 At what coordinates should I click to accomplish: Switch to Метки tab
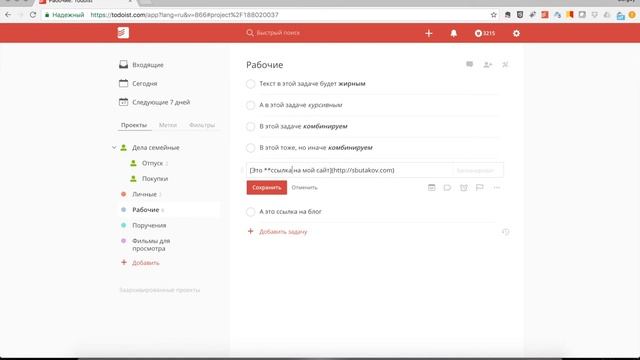tap(168, 125)
